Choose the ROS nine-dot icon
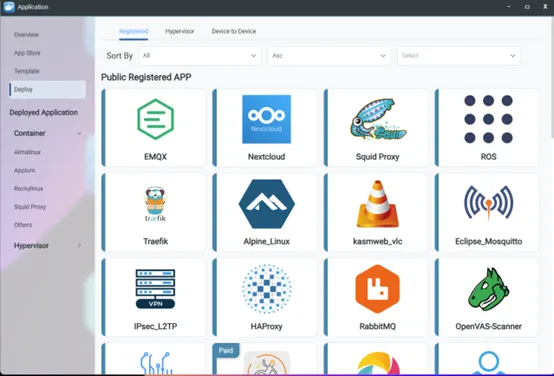 488,119
